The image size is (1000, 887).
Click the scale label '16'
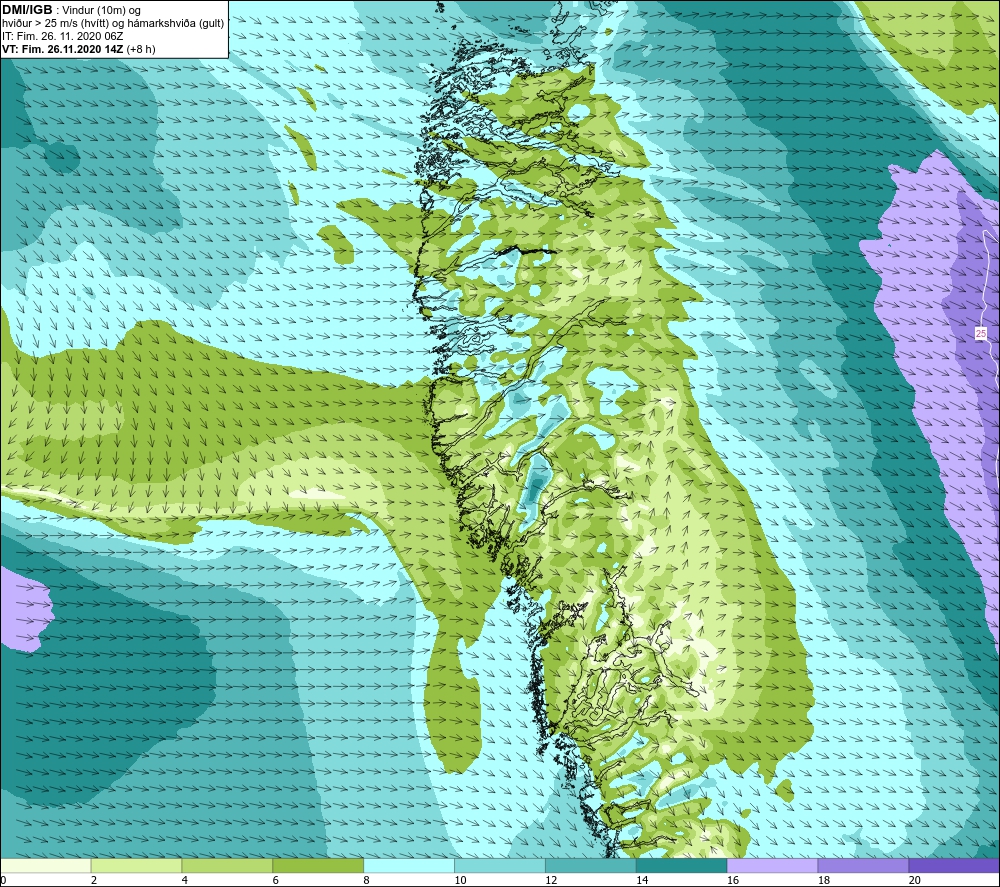click(733, 880)
